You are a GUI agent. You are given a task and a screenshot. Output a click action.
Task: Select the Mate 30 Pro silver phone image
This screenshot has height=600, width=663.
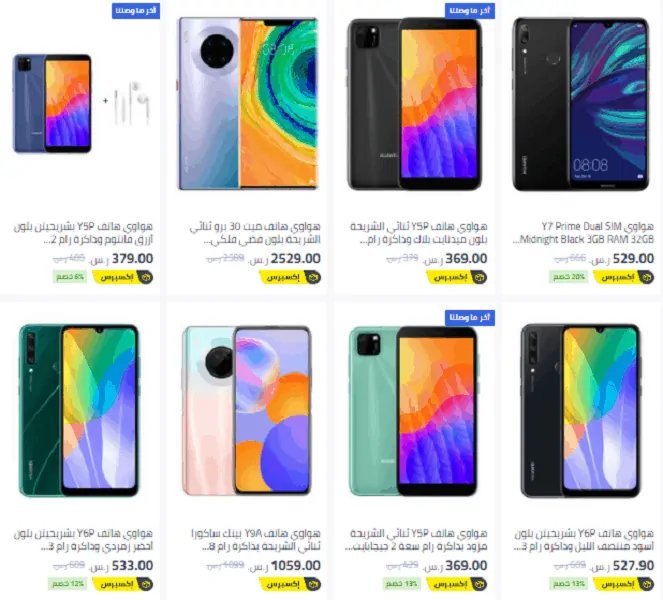[x=248, y=104]
